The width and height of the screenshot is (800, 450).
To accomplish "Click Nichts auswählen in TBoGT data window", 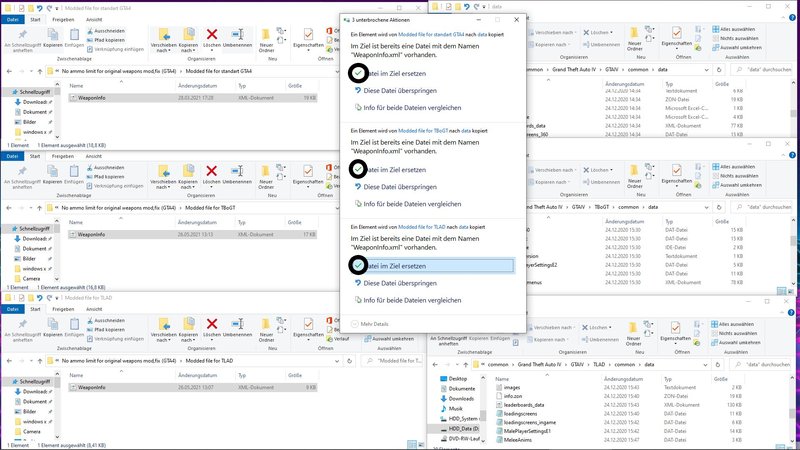I will click(x=735, y=176).
